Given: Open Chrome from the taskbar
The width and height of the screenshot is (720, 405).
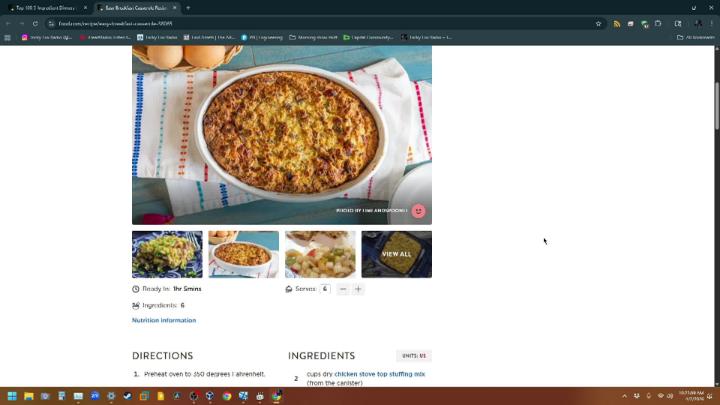Looking at the screenshot, I should (226, 396).
